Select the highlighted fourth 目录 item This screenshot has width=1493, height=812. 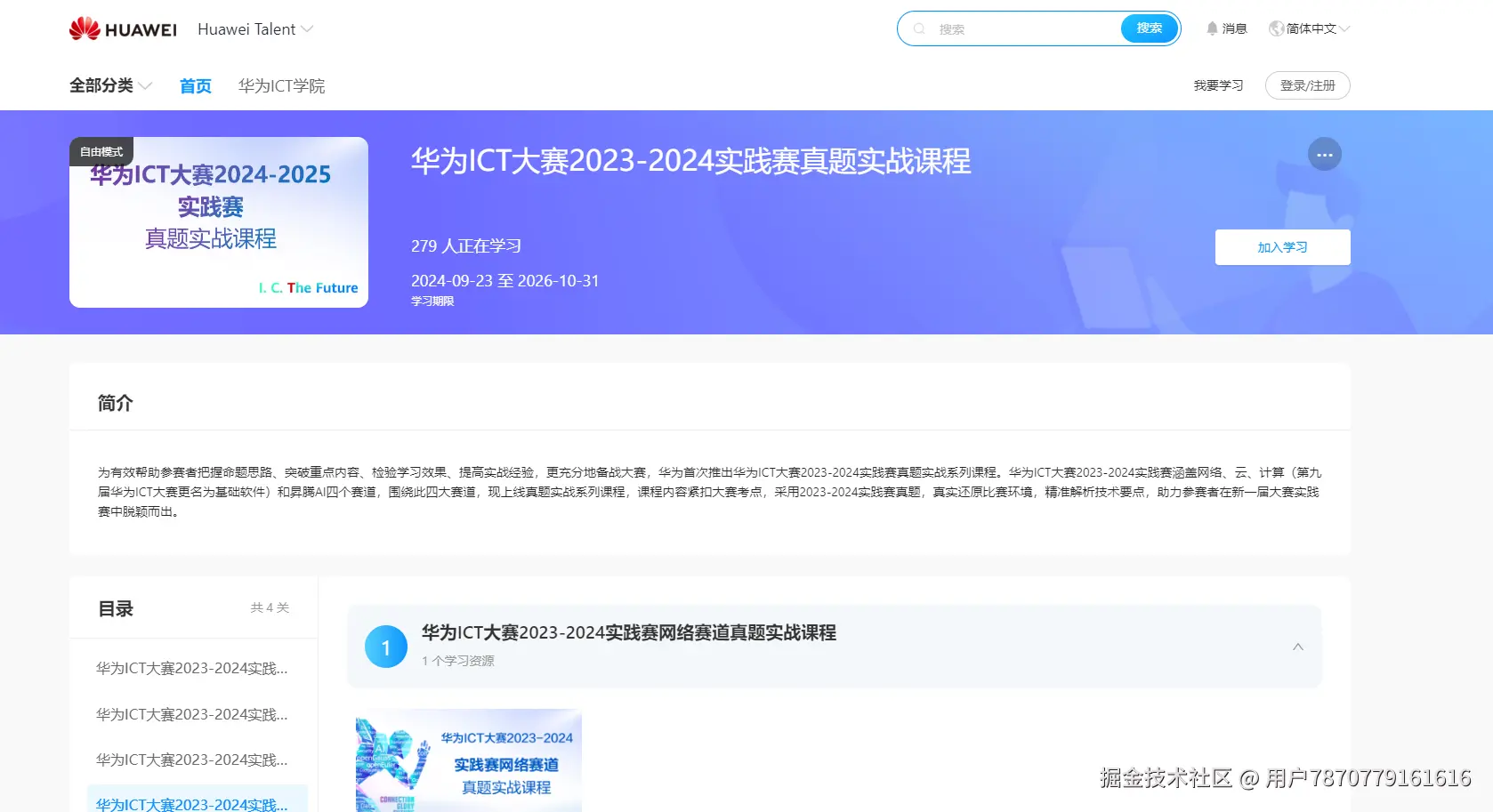197,800
